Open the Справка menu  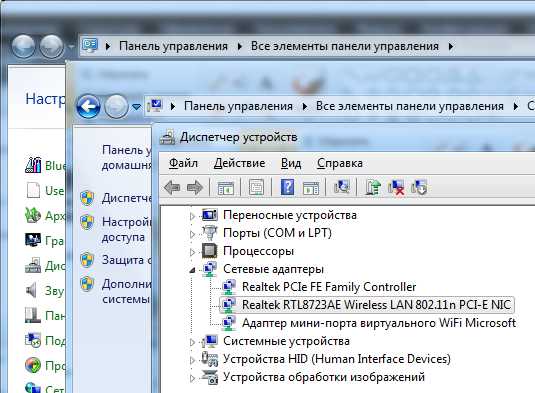pos(339,163)
